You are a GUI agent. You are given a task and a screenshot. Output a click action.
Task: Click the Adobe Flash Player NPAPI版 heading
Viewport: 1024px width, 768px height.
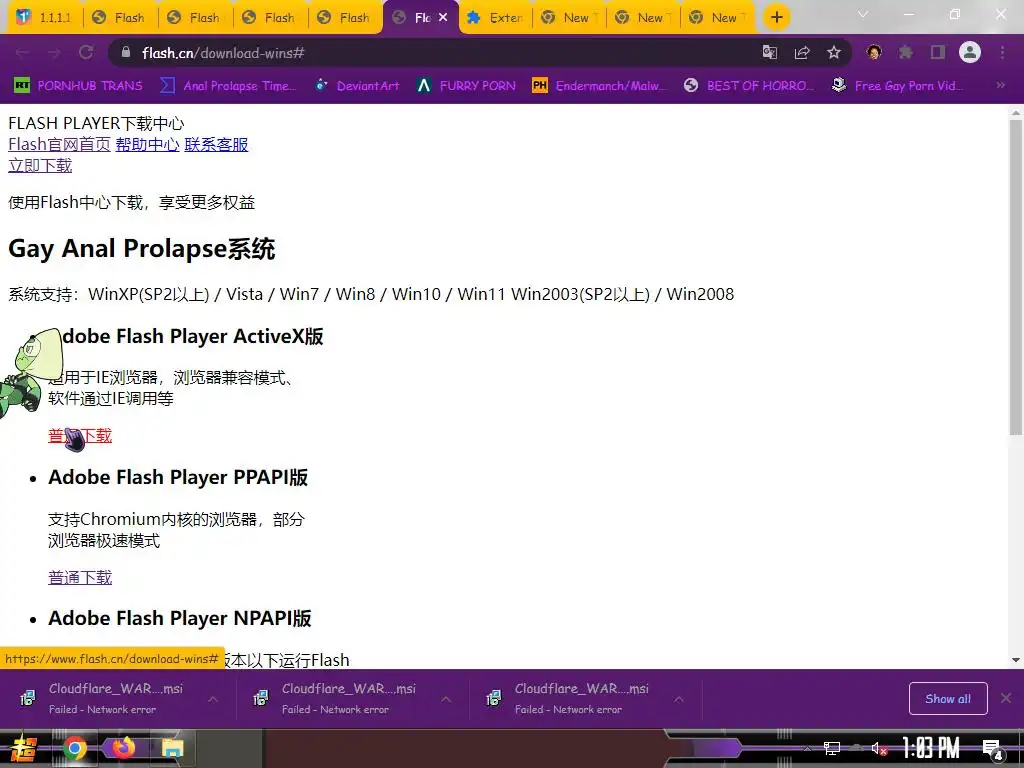click(x=180, y=618)
